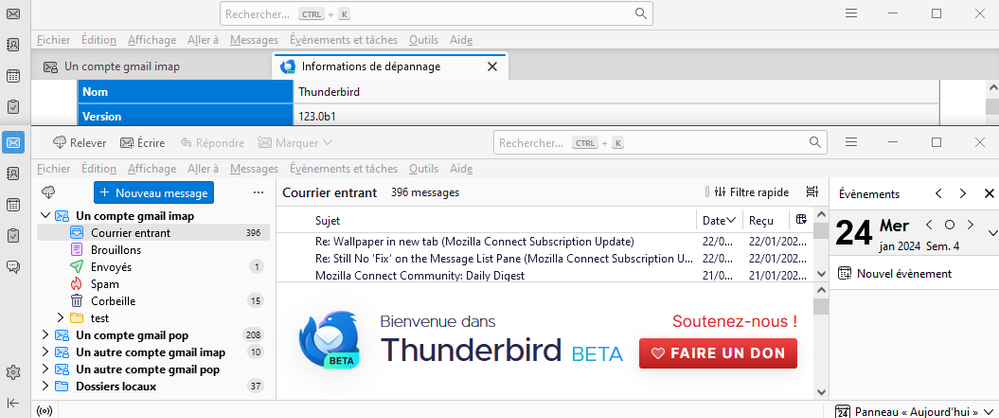Open the folder pane three-dots options menu
This screenshot has width=999, height=418.
tap(258, 192)
